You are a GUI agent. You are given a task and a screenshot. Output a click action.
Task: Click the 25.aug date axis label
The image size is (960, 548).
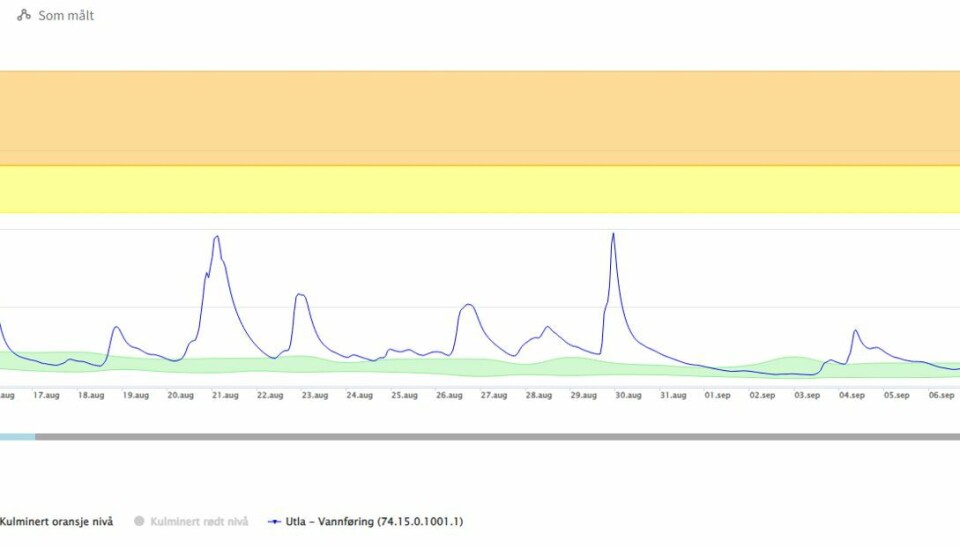pos(404,395)
